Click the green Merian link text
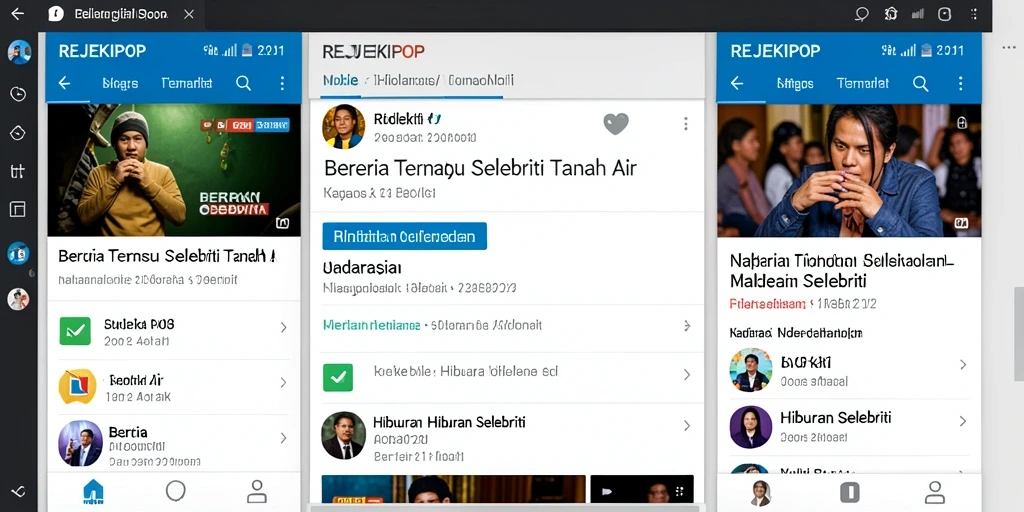Screen dimensions: 1024x512 pyautogui.click(x=372, y=325)
